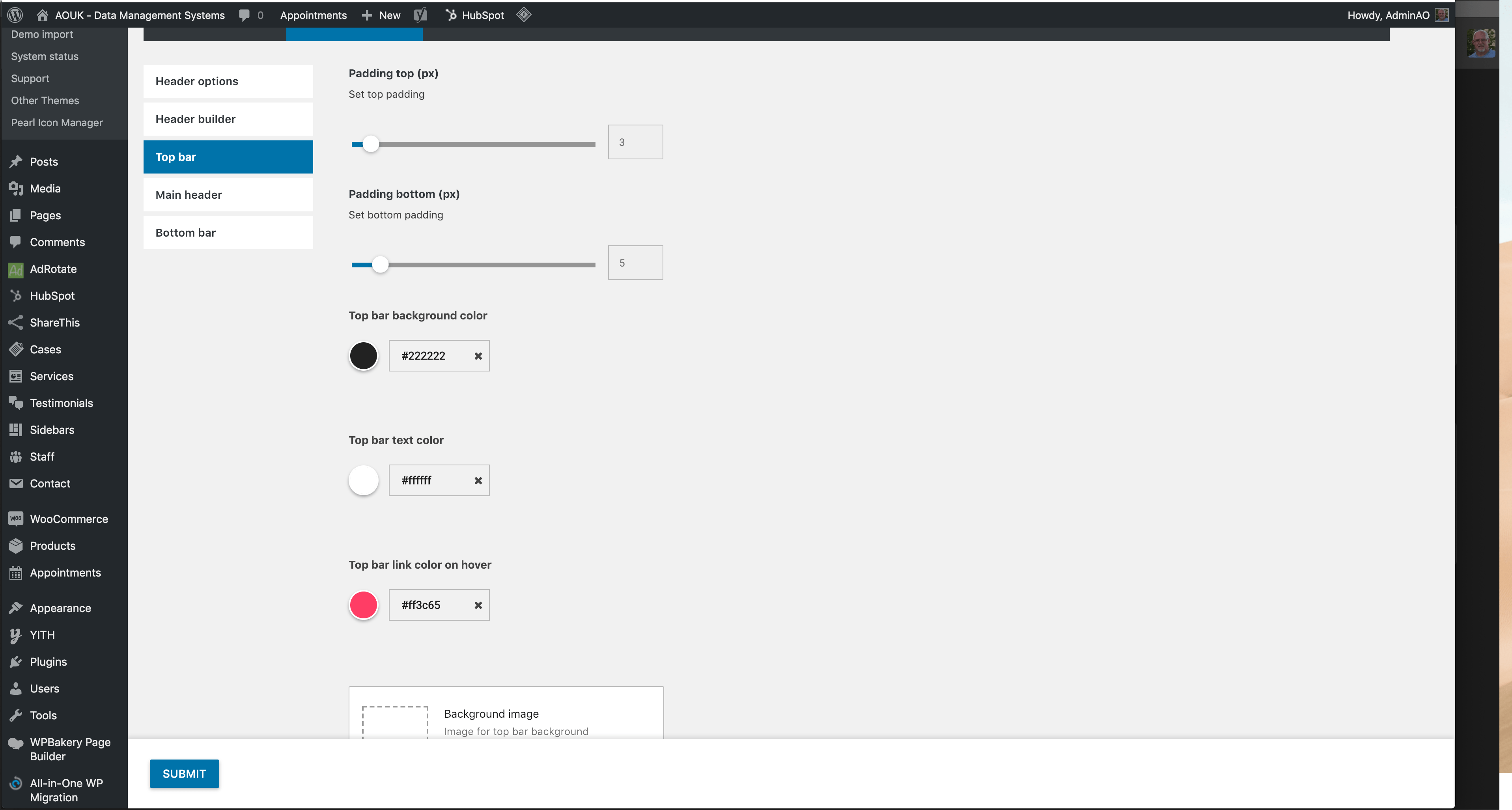Screen dimensions: 1512x810
Task: Open the Pearl Icon Manager link
Action: [56, 122]
